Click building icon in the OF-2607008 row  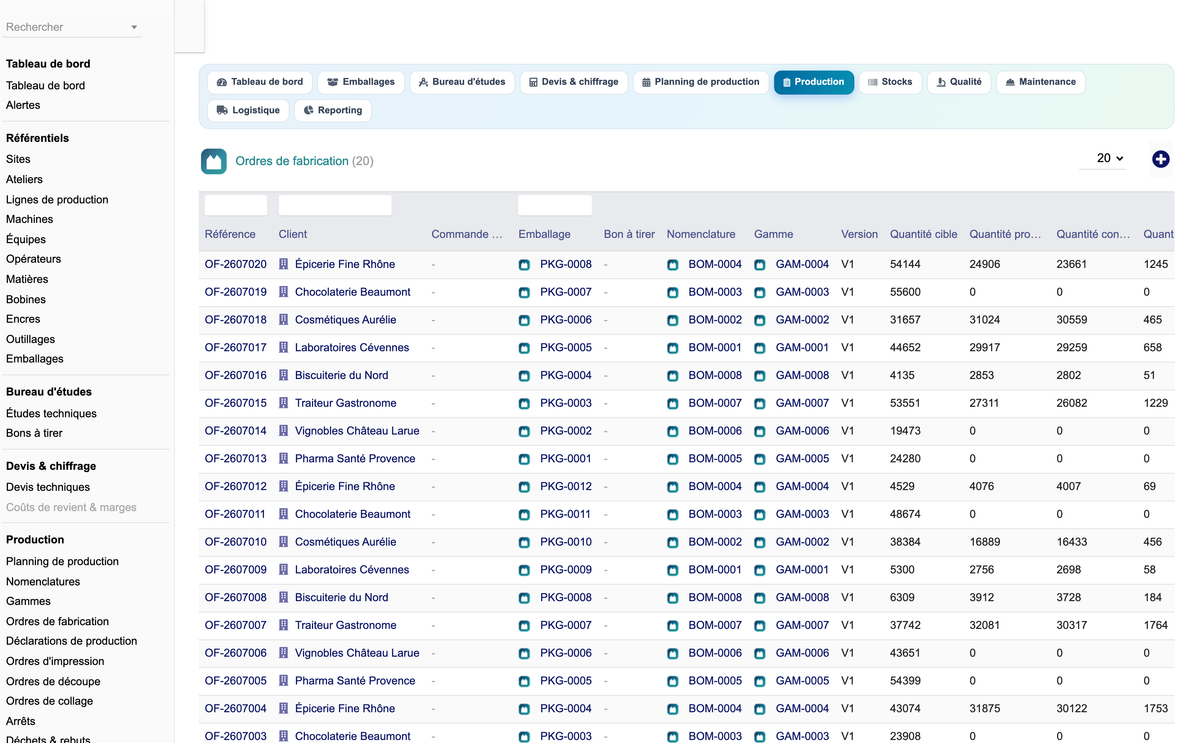tap(284, 597)
